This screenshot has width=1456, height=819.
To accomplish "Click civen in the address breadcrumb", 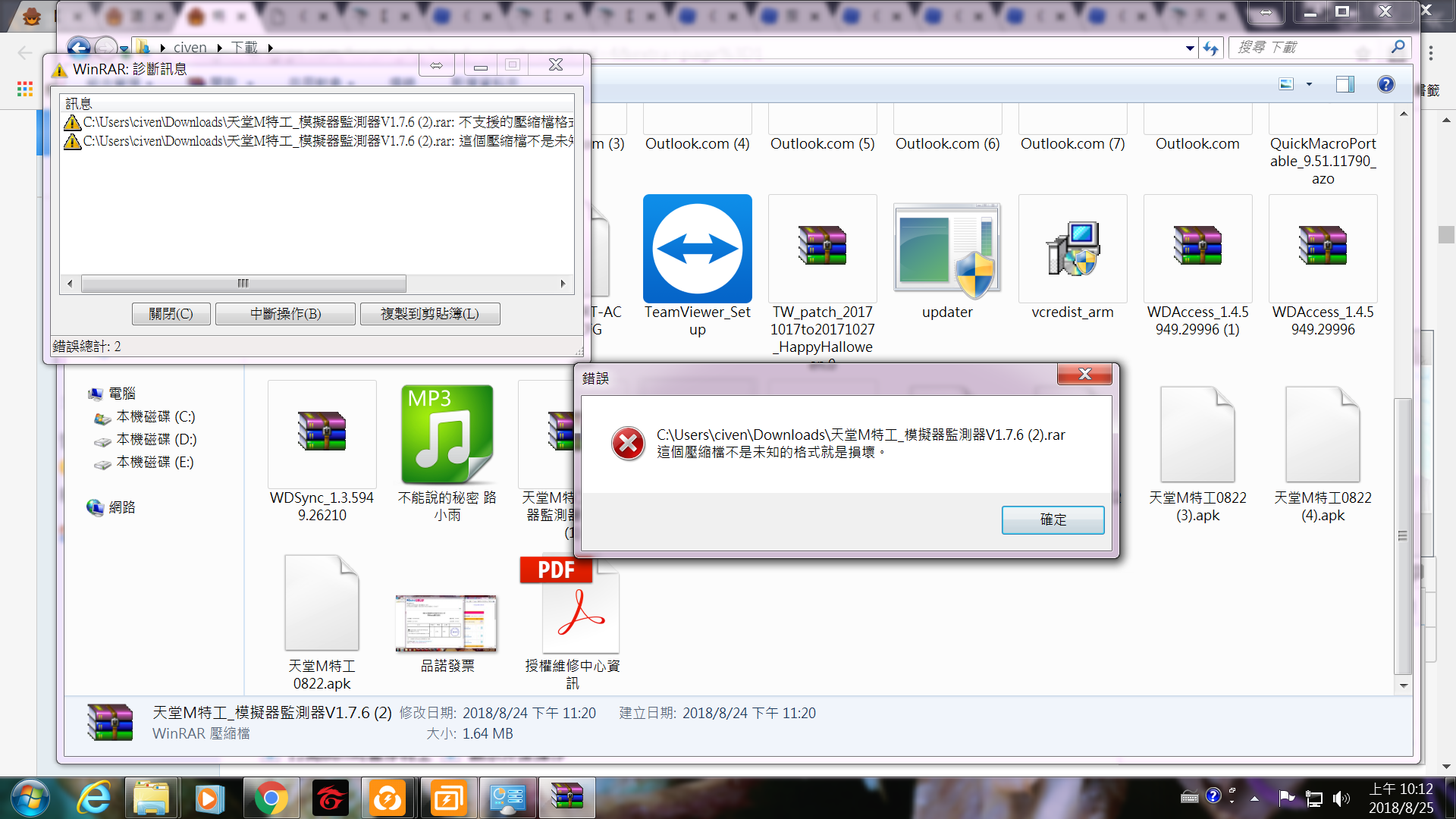I will pyautogui.click(x=190, y=47).
